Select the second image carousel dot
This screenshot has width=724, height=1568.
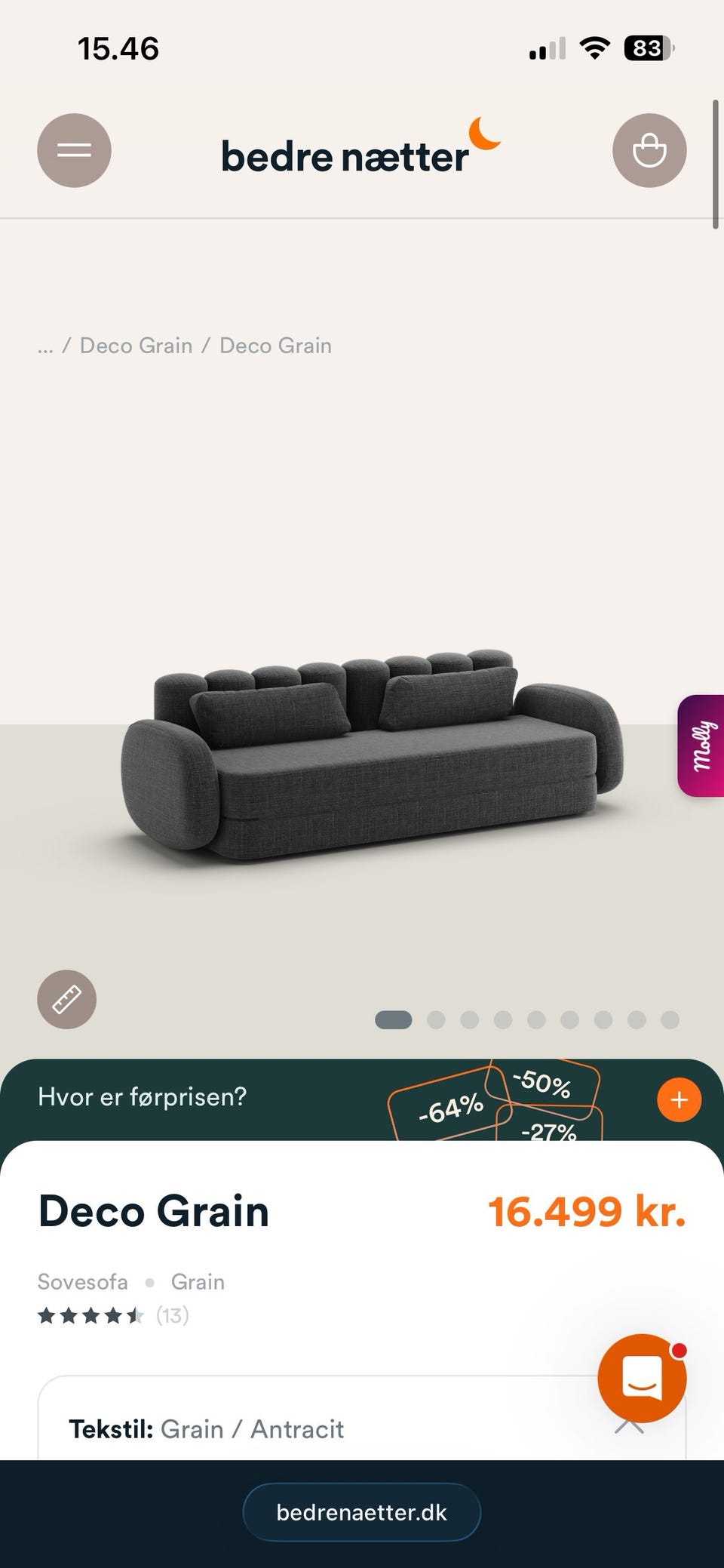[436, 1020]
